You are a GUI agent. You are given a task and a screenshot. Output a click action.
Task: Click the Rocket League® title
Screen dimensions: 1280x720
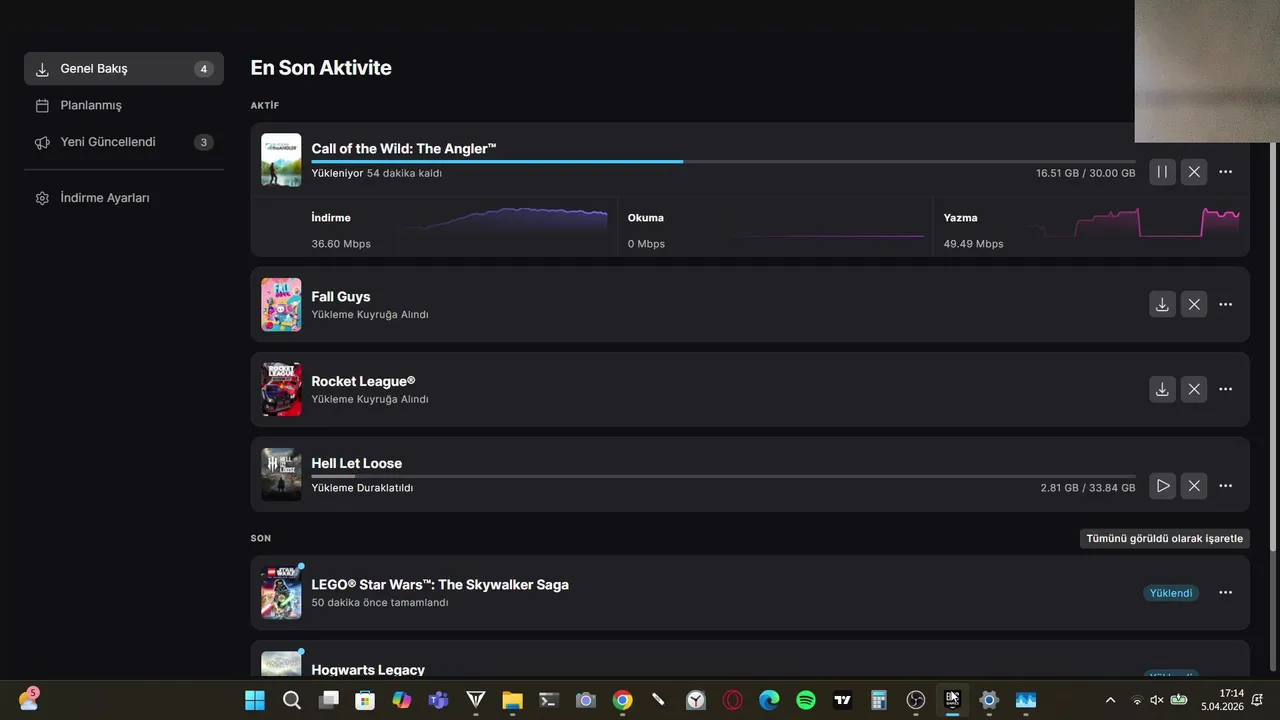[x=363, y=381]
